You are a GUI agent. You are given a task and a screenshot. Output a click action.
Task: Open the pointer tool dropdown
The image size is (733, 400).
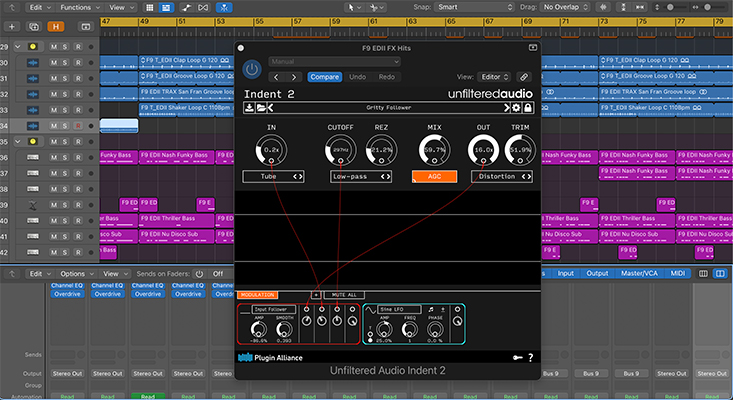[x=353, y=7]
